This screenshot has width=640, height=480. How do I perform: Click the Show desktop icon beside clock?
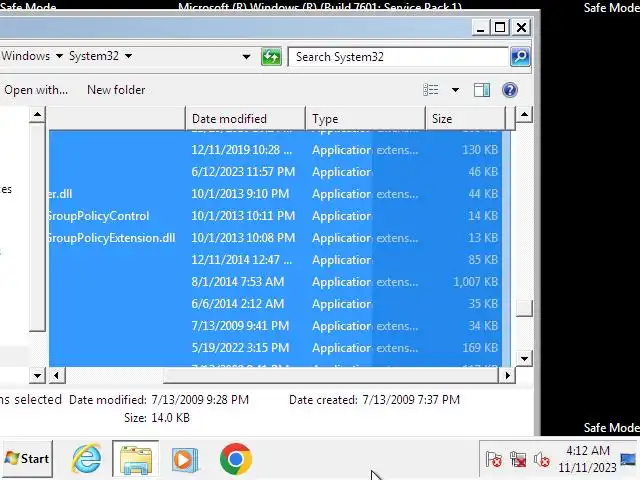629,460
